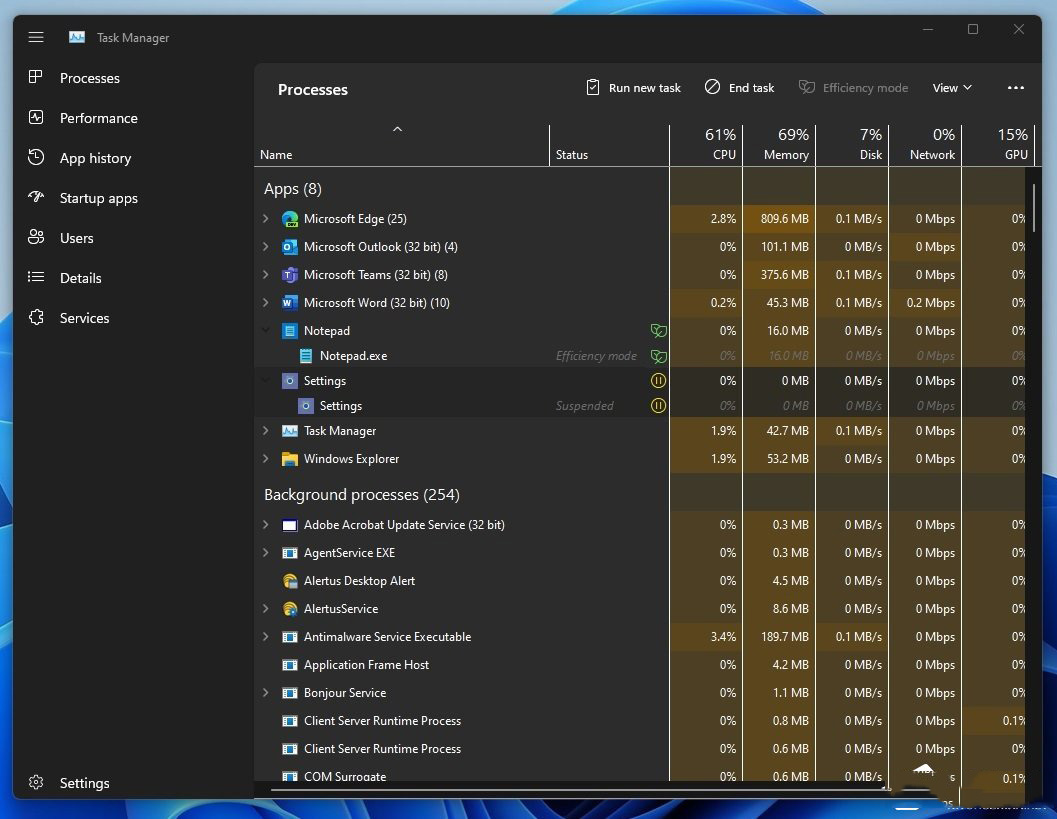This screenshot has height=819, width=1057.
Task: Expand the AgentService EXE group
Action: (x=266, y=553)
